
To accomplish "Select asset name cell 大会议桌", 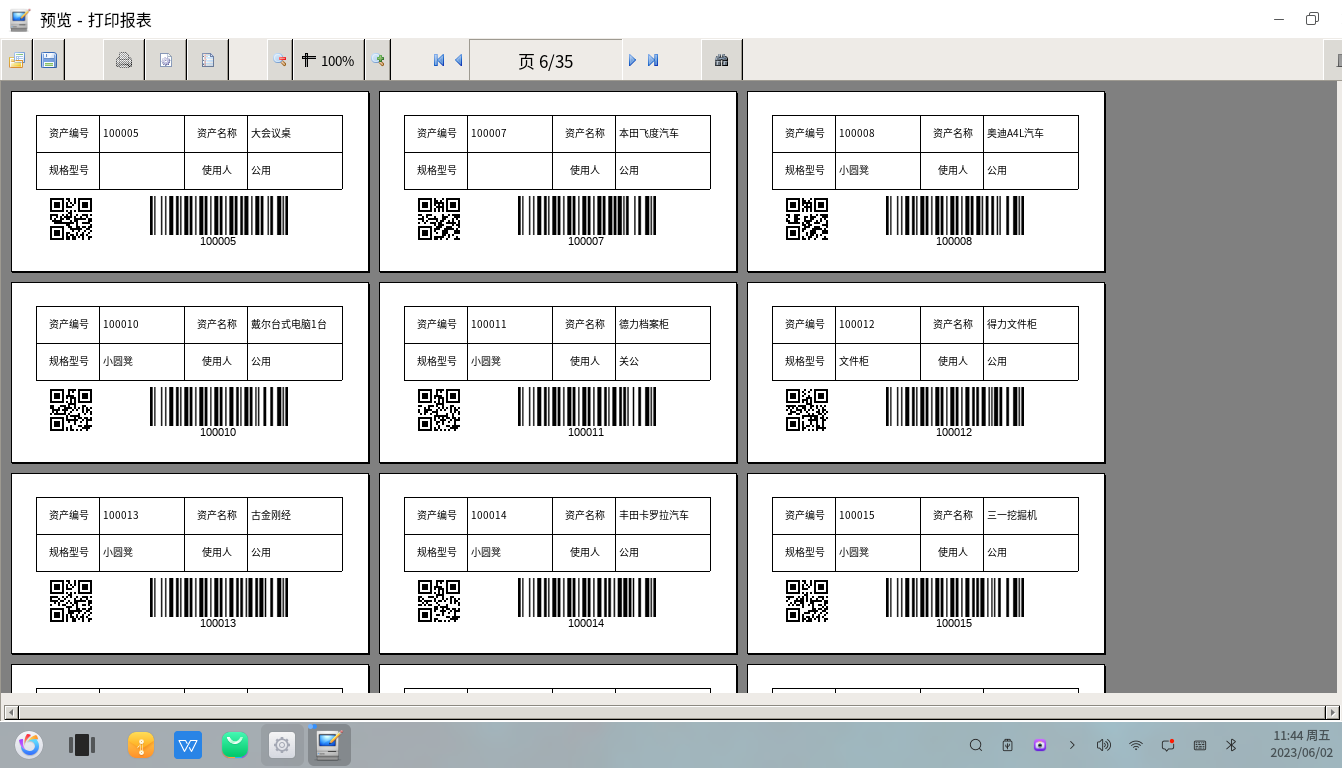I will click(295, 134).
